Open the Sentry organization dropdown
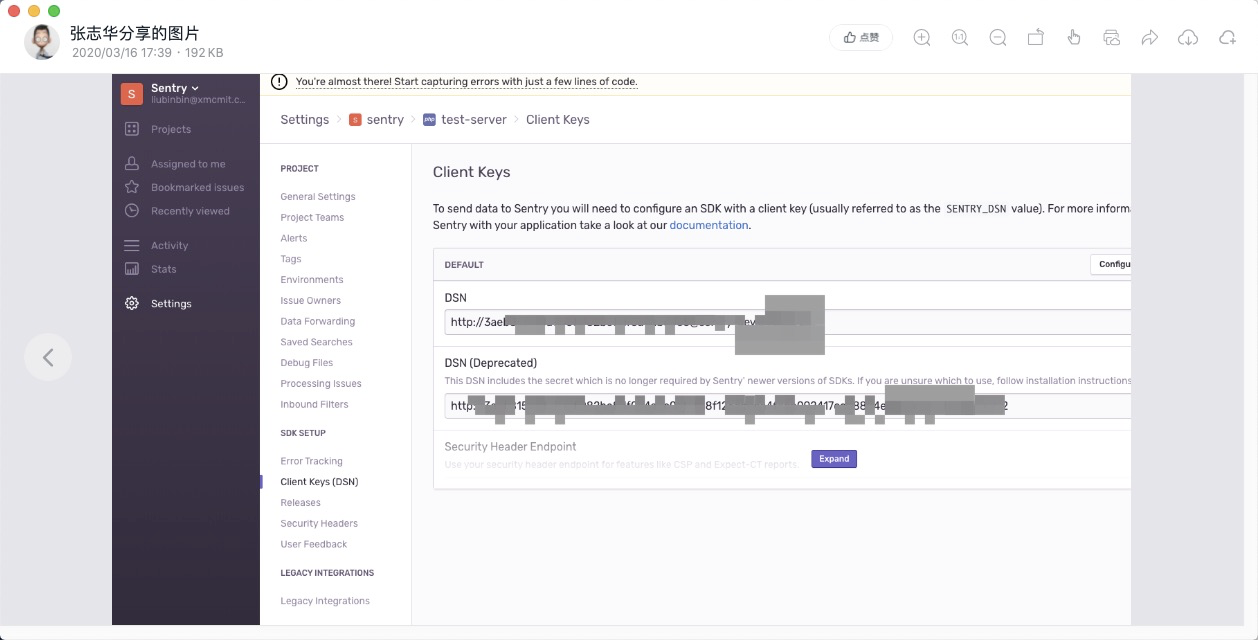The image size is (1258, 640). (x=175, y=88)
